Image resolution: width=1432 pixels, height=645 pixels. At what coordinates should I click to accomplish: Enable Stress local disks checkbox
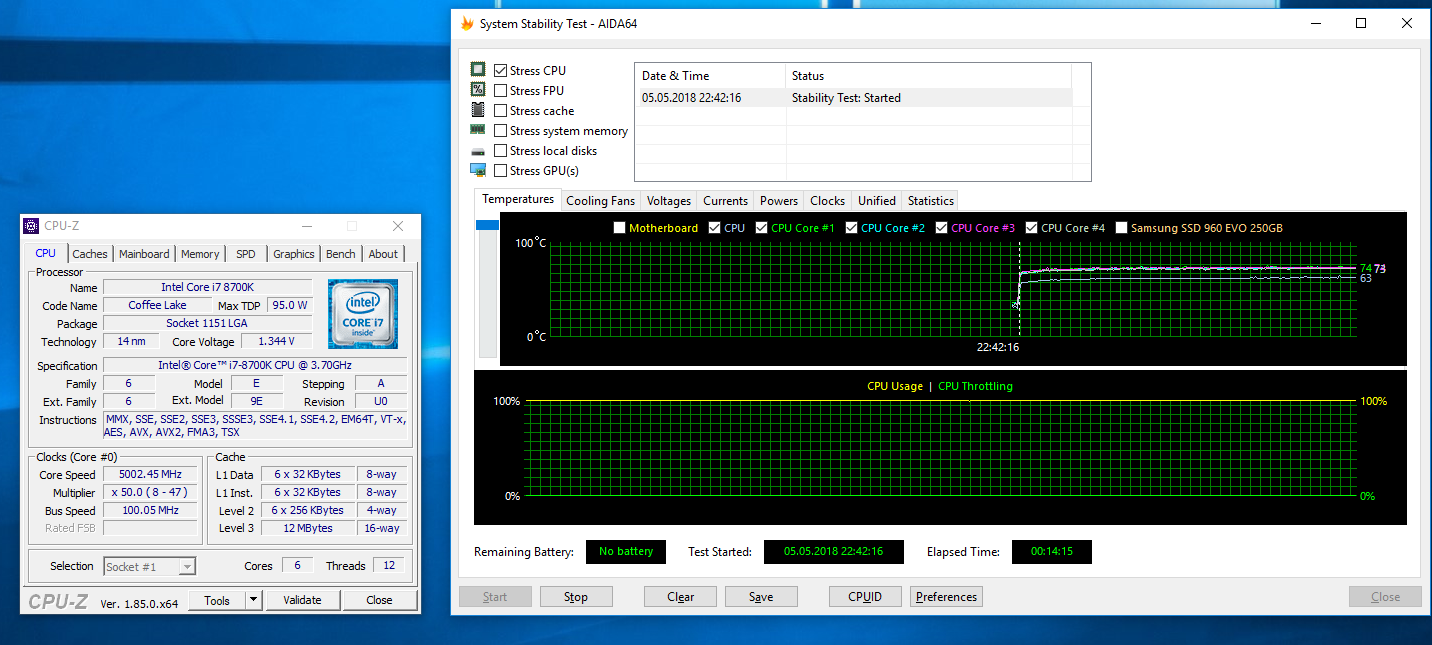[500, 150]
